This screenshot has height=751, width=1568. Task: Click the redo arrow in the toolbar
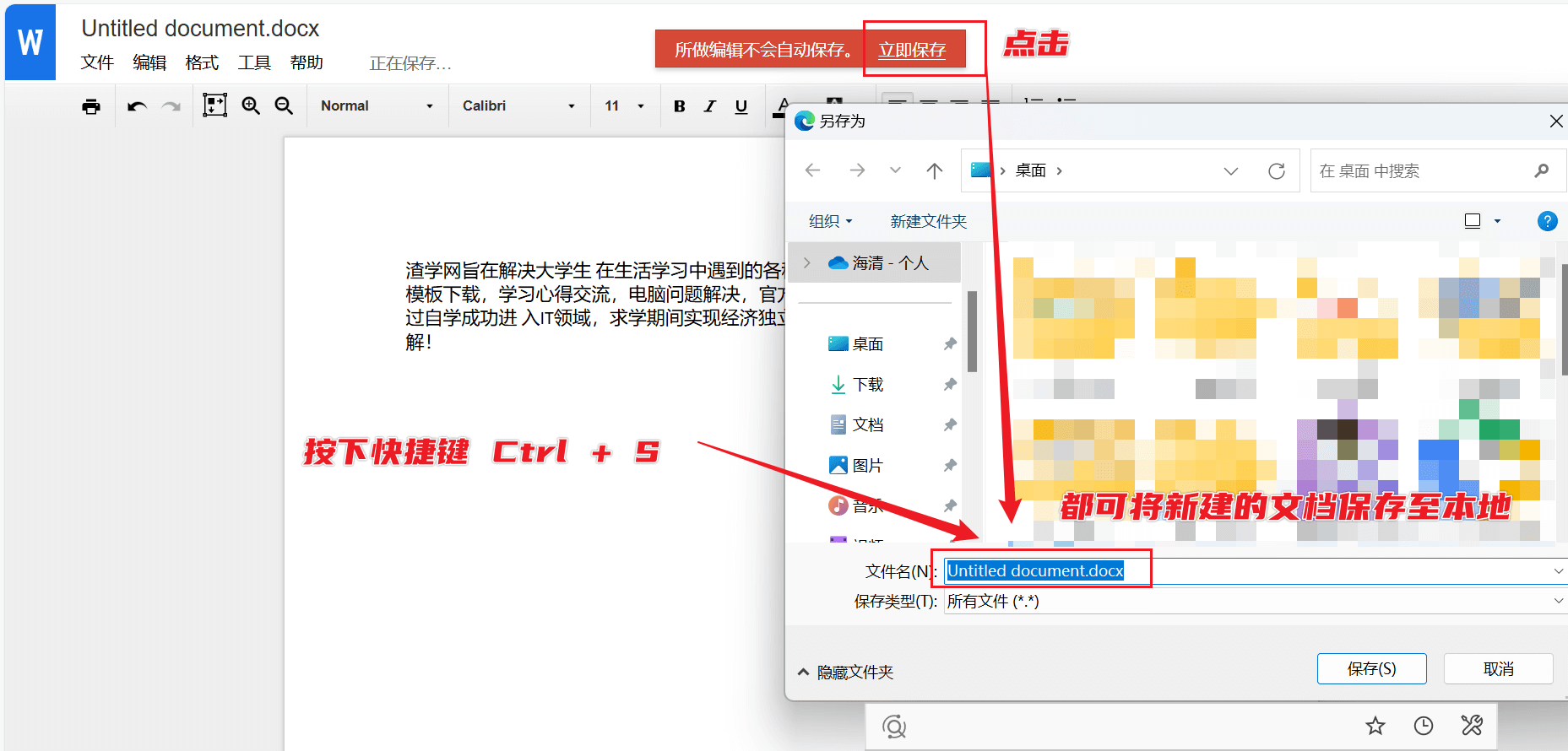[171, 106]
